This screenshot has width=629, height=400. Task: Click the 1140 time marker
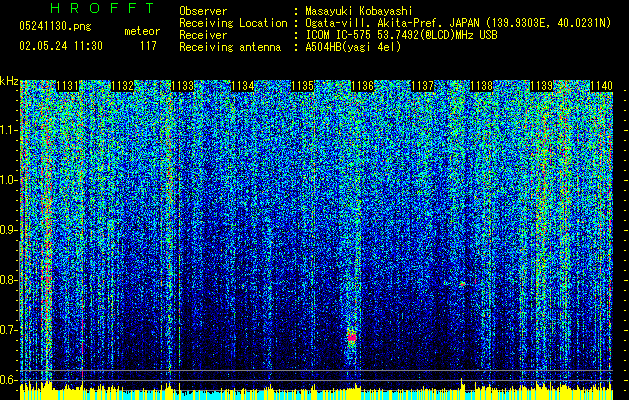[601, 86]
